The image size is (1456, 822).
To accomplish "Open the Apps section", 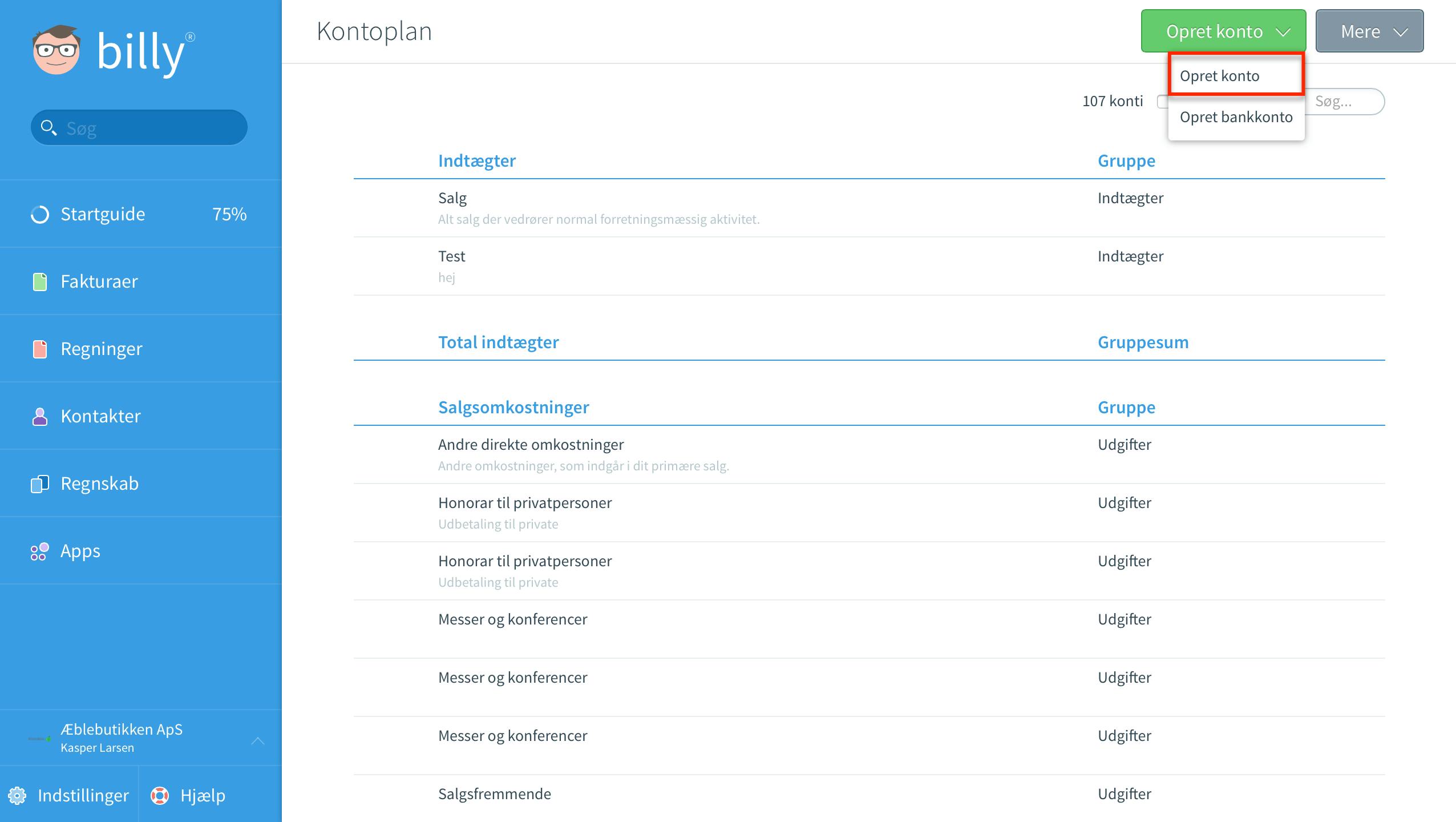I will point(141,551).
